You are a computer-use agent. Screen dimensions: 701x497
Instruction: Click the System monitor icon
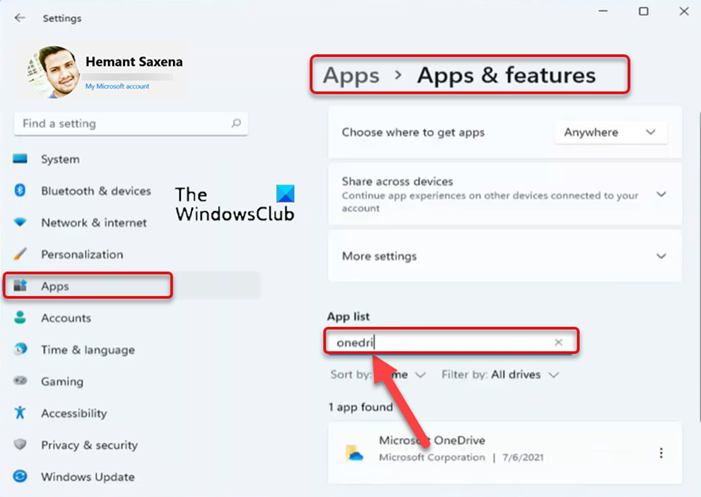point(20,159)
